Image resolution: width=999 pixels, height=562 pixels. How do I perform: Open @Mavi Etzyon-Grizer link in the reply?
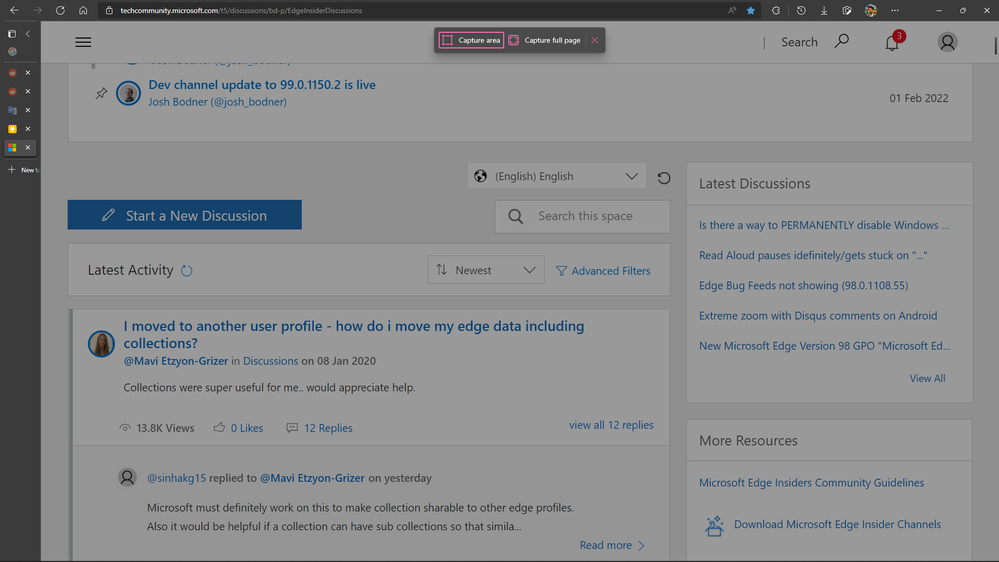[x=312, y=478]
